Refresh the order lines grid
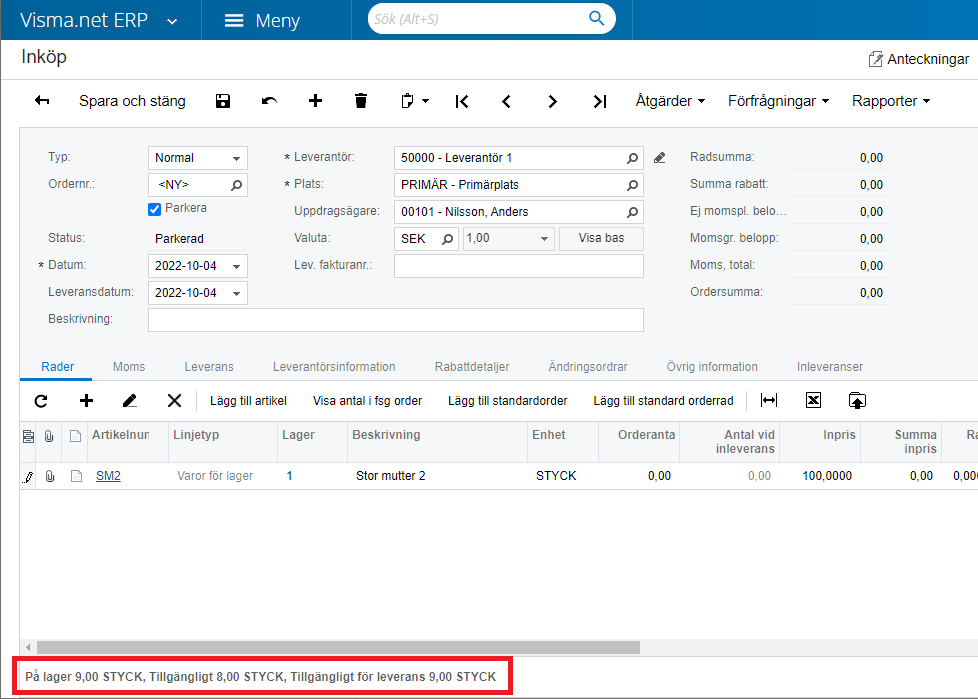Viewport: 978px width, 699px height. (x=41, y=401)
